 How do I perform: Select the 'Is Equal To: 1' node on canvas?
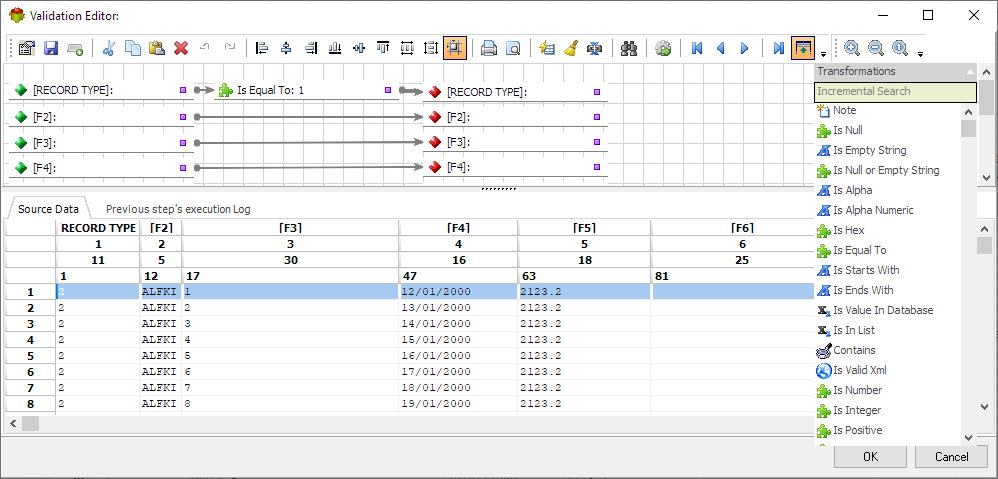point(306,91)
